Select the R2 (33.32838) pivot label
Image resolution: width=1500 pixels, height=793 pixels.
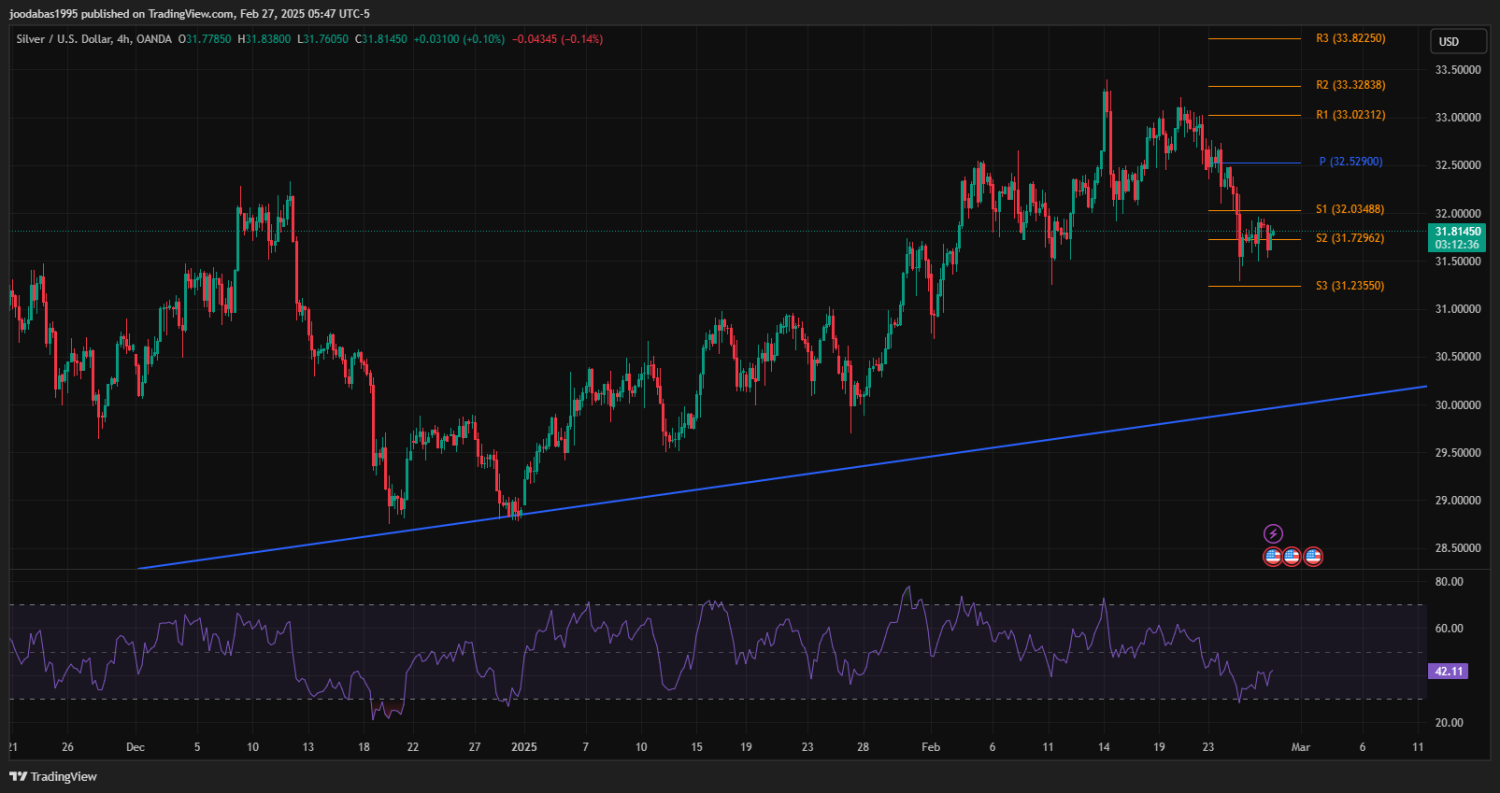(x=1350, y=86)
